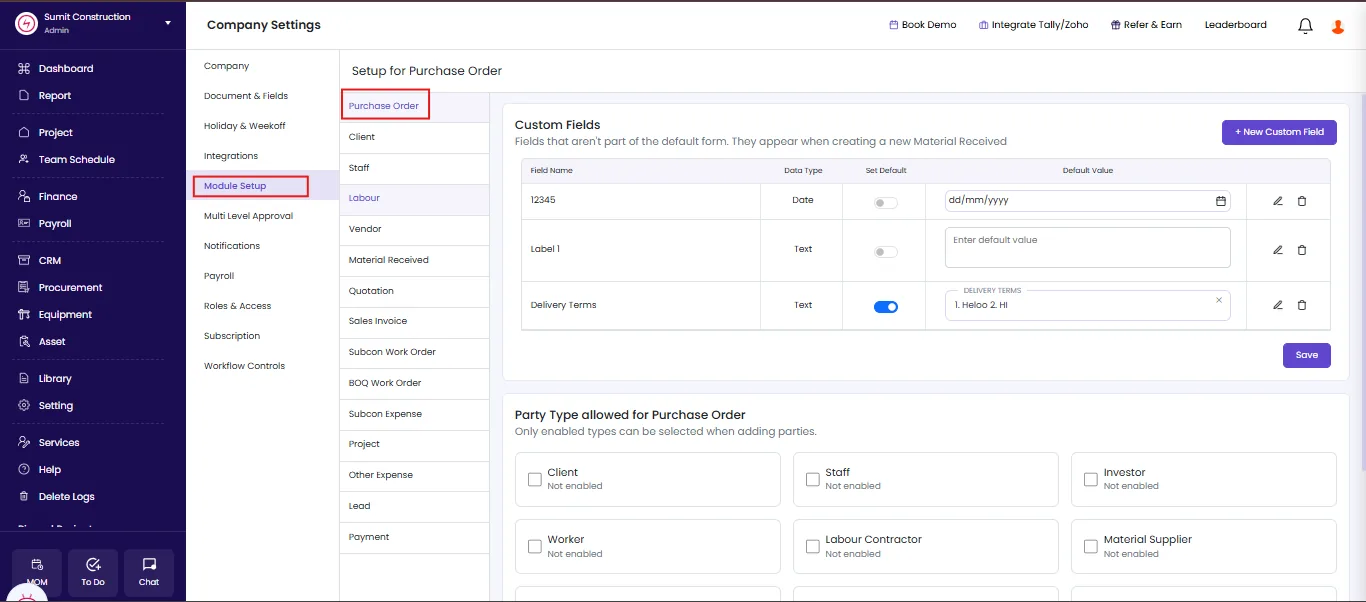The image size is (1366, 602).
Task: Open Roles & Access settings
Action: 238,306
